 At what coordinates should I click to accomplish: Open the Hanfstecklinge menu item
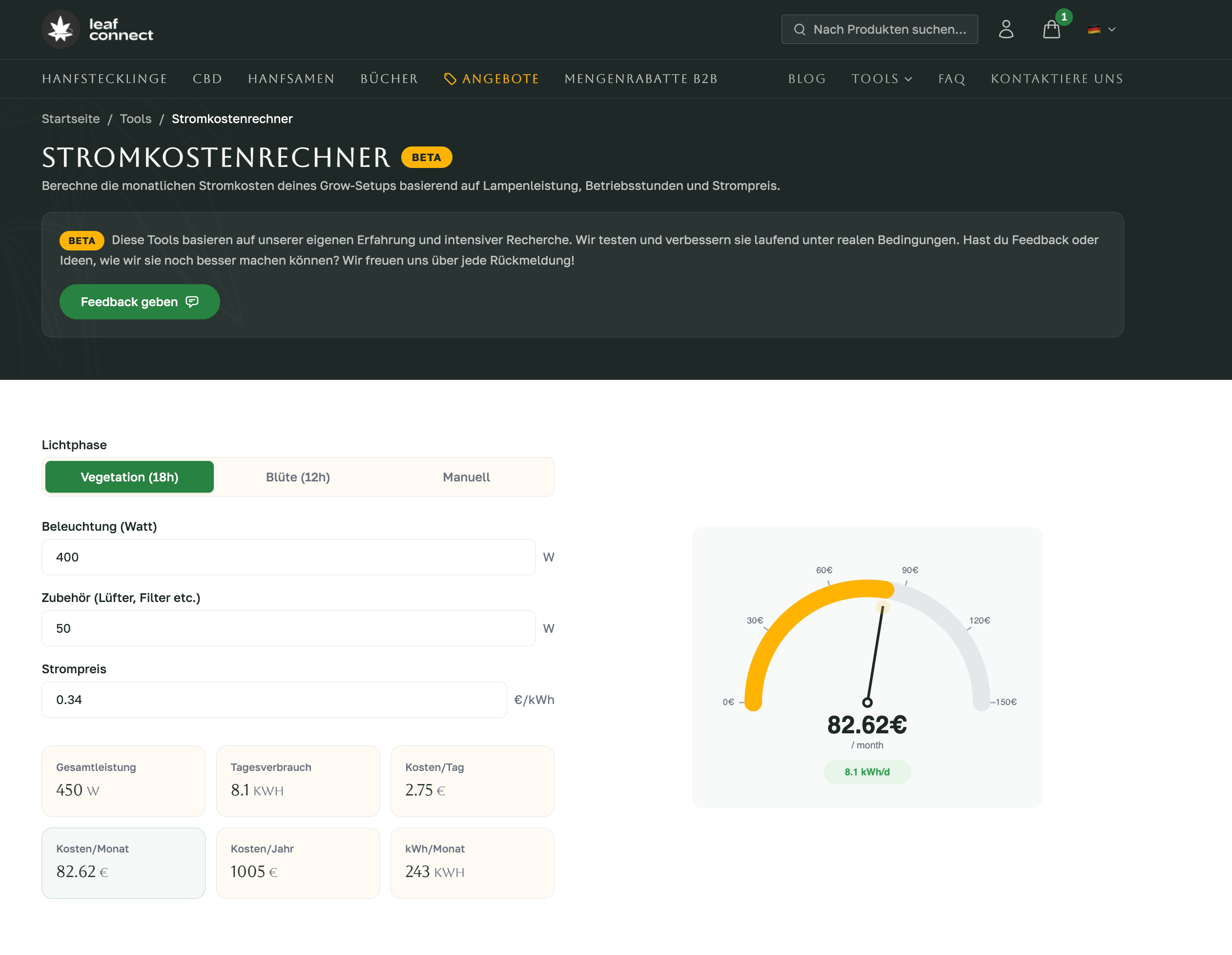(104, 79)
